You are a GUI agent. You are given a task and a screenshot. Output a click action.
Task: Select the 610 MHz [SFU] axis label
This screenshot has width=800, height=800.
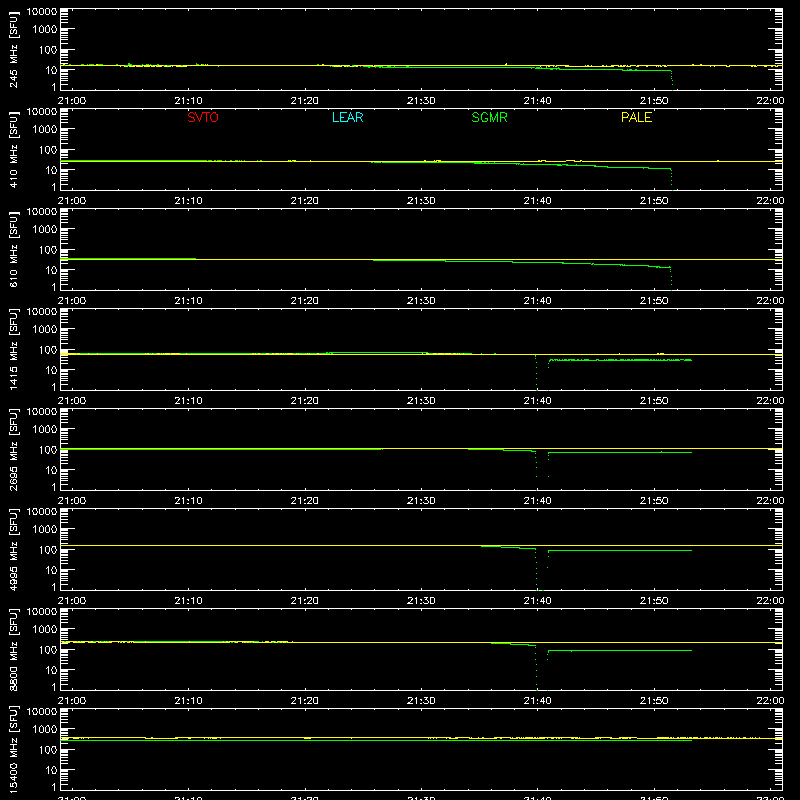click(x=14, y=249)
